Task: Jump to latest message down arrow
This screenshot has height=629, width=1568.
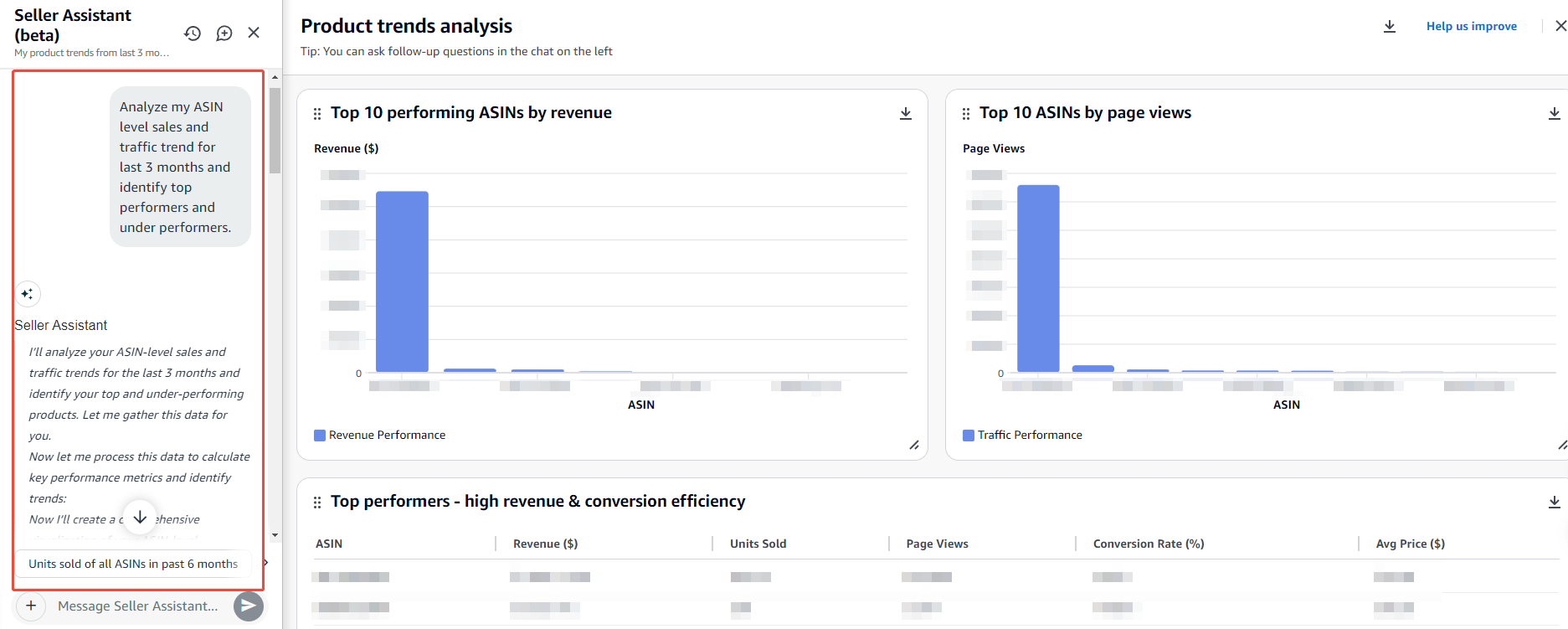Action: pos(140,518)
